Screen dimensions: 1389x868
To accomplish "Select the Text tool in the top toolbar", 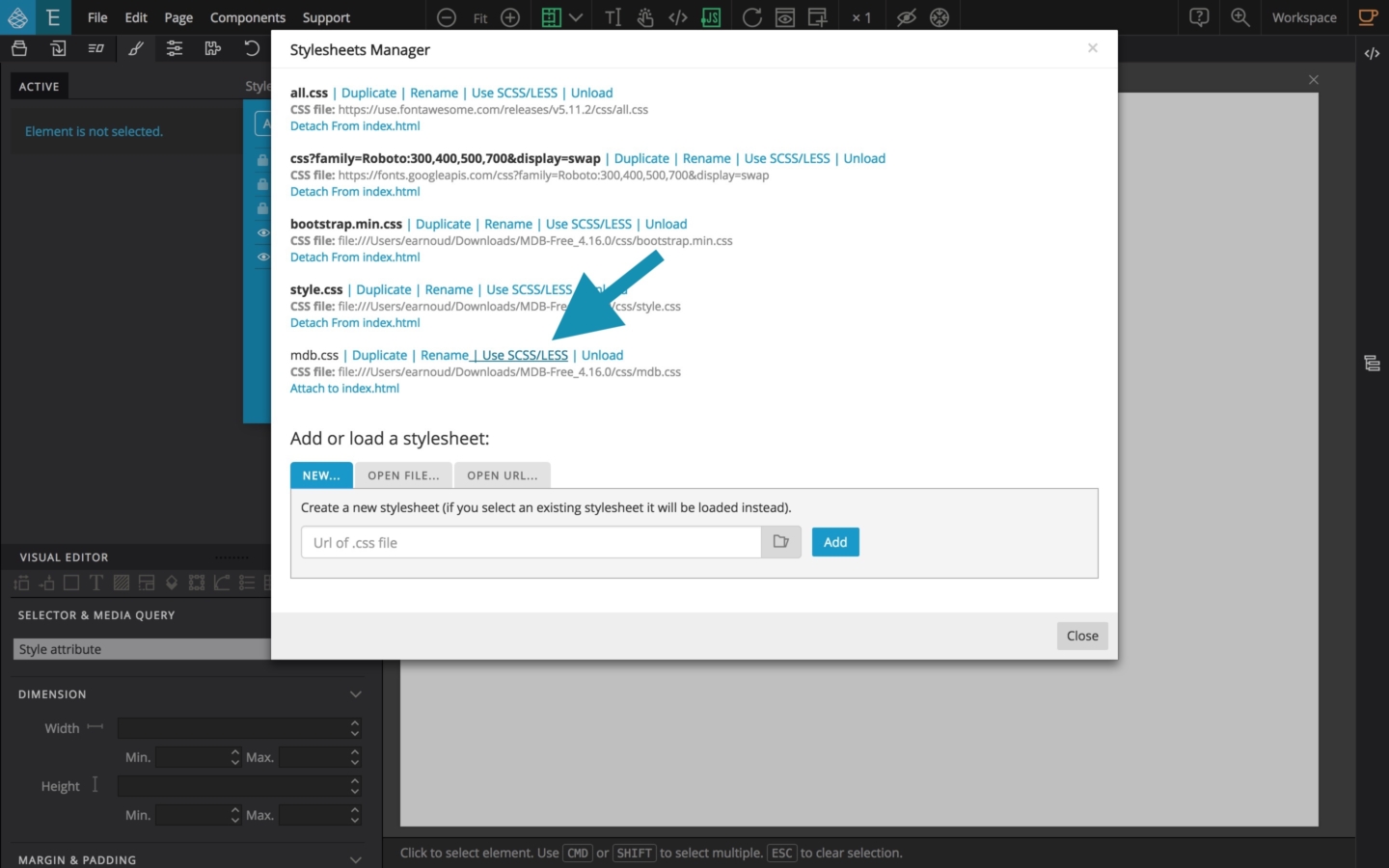I will [x=613, y=16].
